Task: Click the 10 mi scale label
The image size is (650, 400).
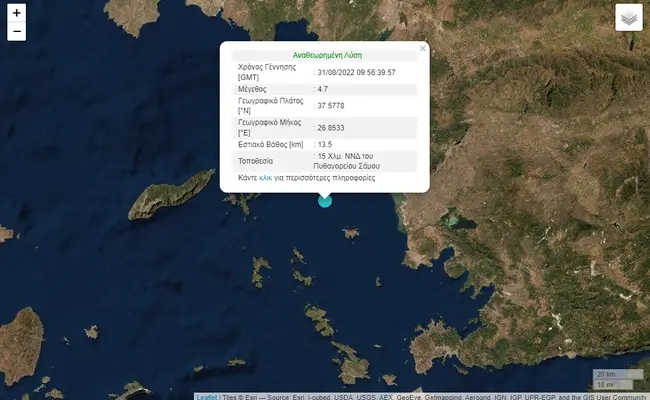Action: (604, 385)
